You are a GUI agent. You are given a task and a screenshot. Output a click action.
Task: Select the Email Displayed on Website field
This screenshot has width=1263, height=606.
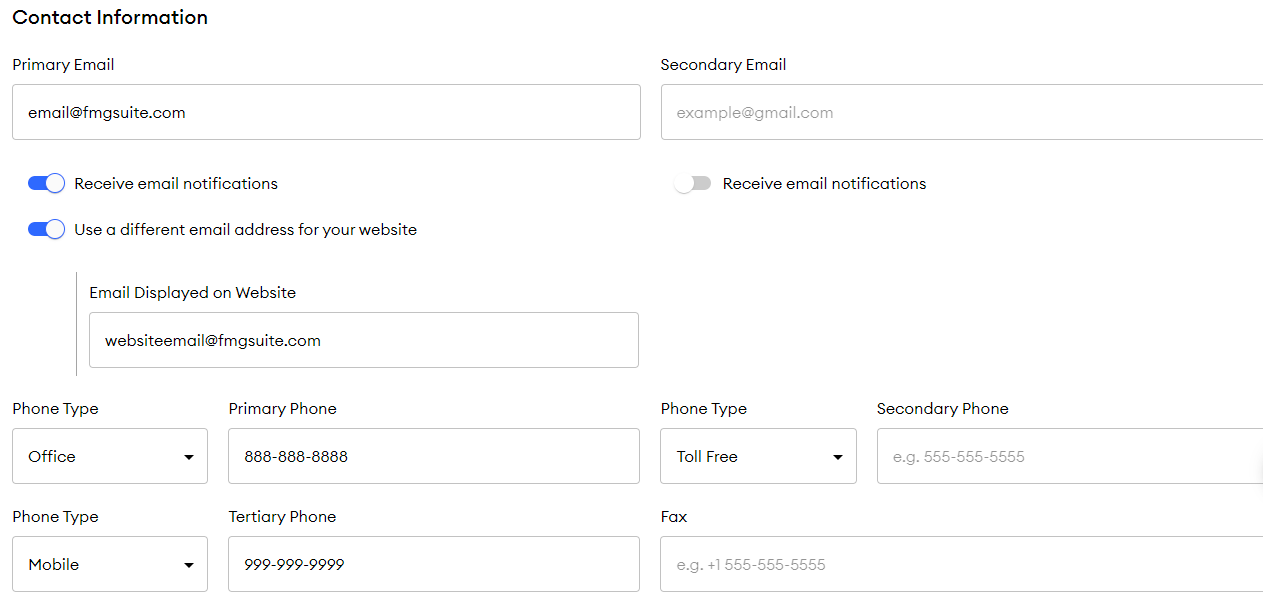click(x=363, y=340)
